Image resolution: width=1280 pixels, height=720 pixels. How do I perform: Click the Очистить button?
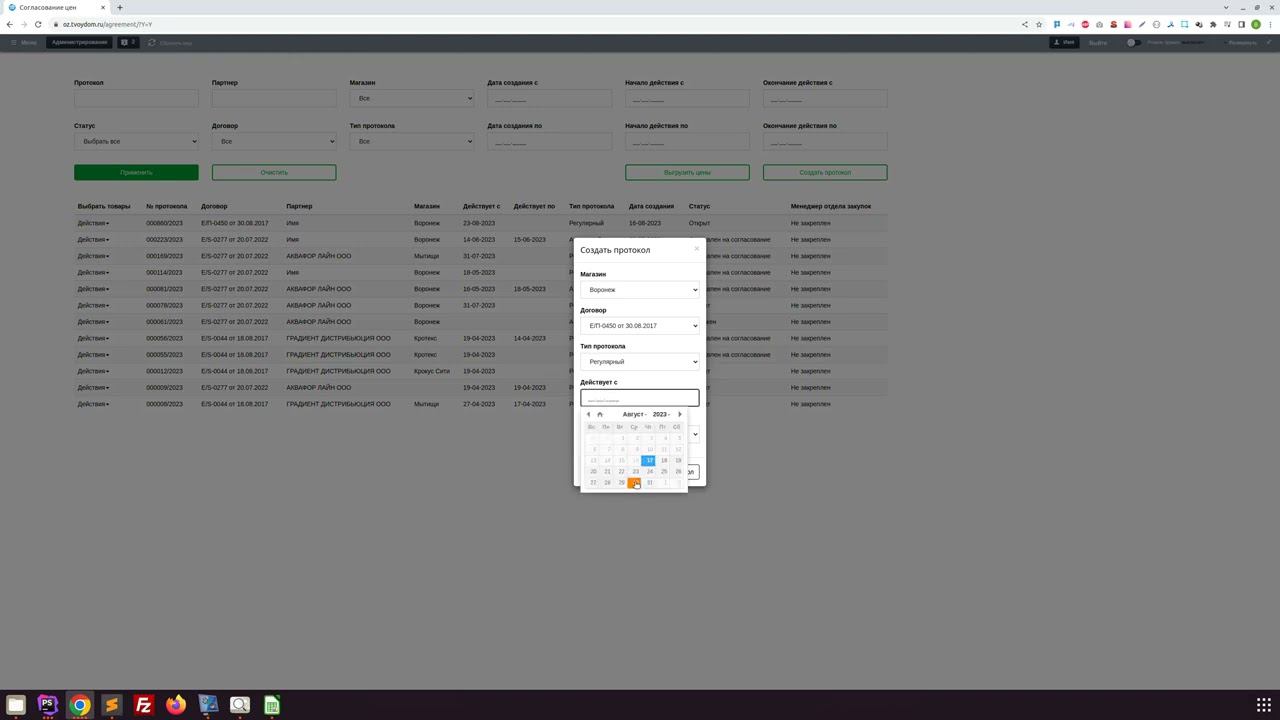(x=274, y=172)
